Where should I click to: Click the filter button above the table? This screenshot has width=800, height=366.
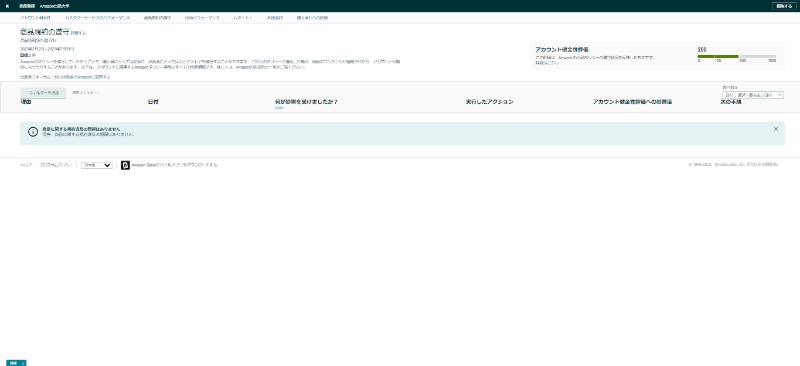pyautogui.click(x=43, y=93)
